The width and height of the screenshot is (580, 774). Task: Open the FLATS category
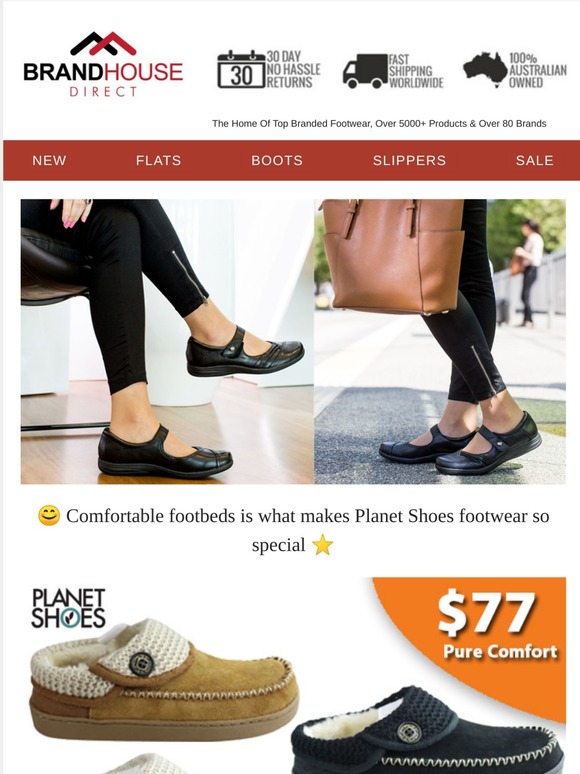(158, 160)
